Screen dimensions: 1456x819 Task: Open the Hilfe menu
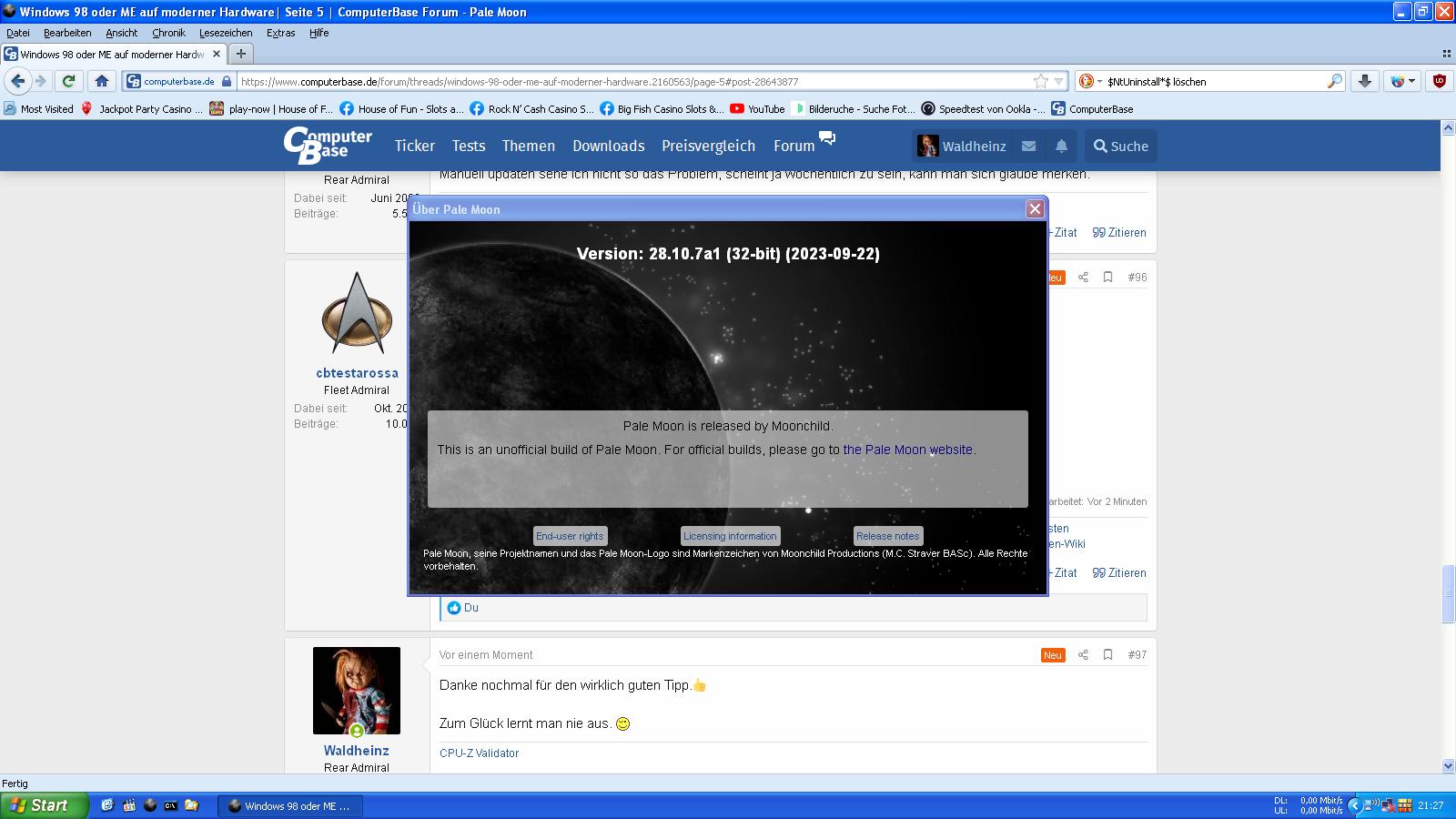pos(318,33)
